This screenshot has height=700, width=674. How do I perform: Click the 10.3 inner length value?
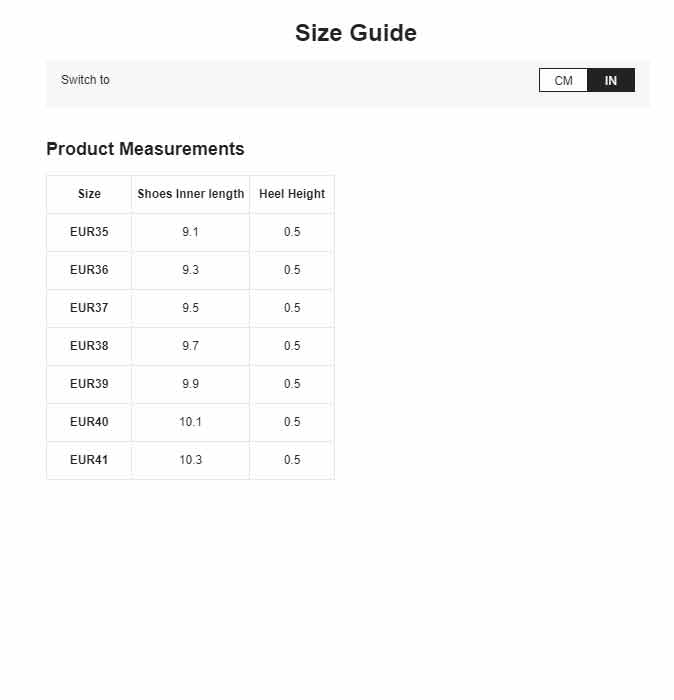pyautogui.click(x=191, y=460)
